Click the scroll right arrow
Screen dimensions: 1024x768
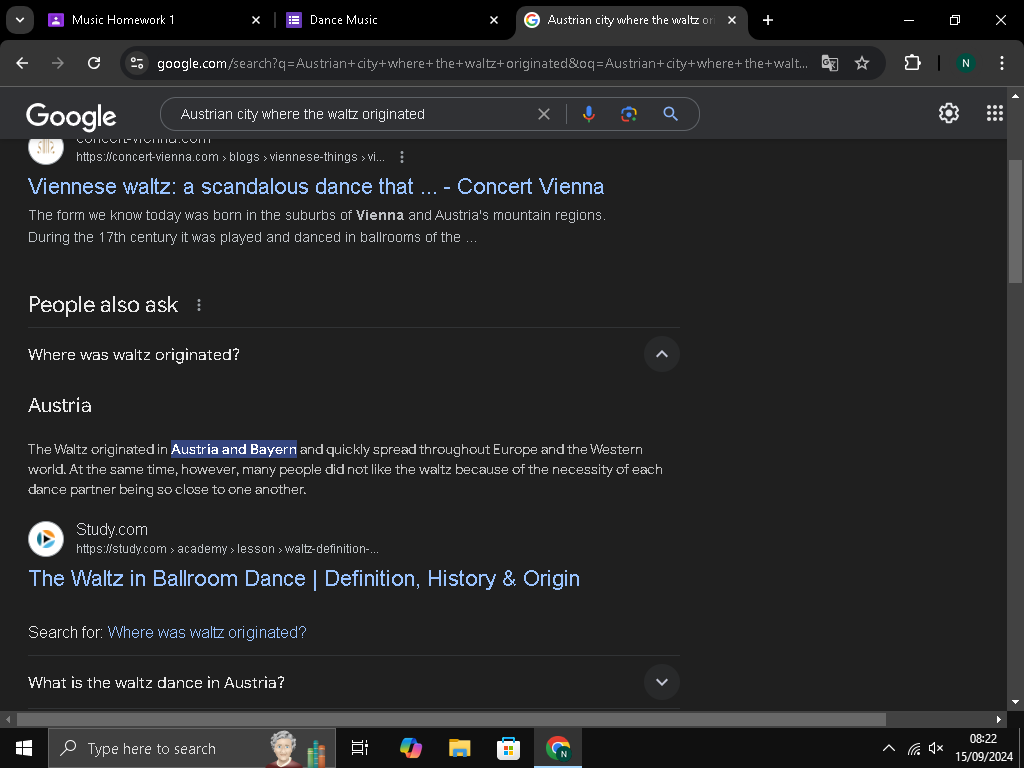point(999,719)
